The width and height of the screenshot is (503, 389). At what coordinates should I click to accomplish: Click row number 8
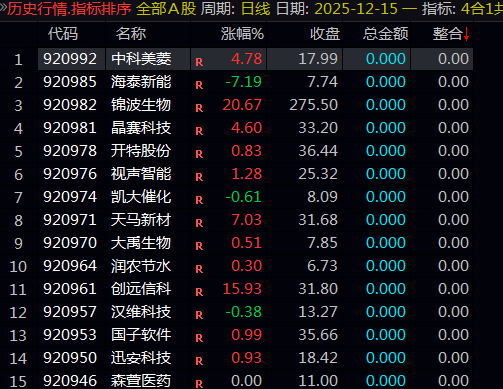(18, 221)
